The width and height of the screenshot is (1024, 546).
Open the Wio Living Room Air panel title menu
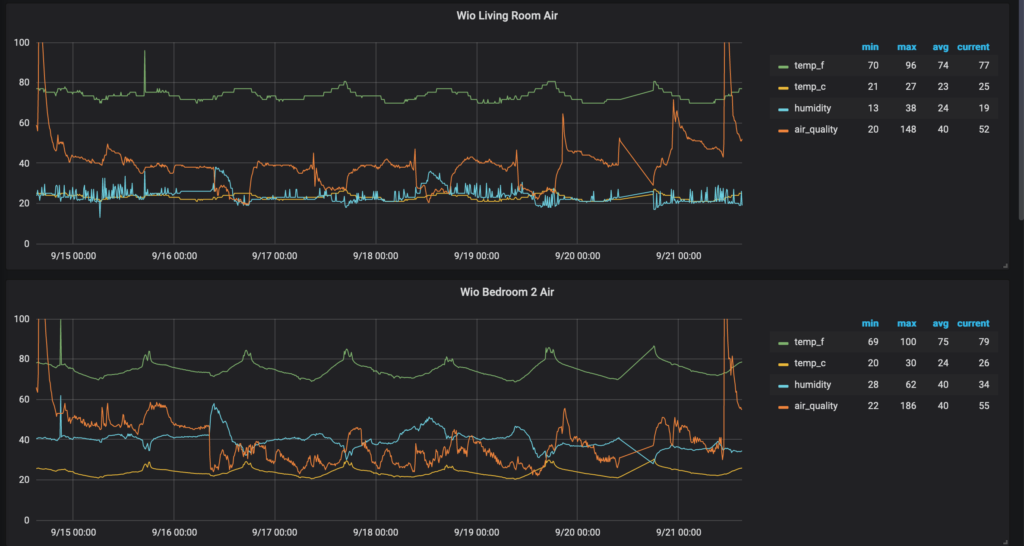(511, 13)
